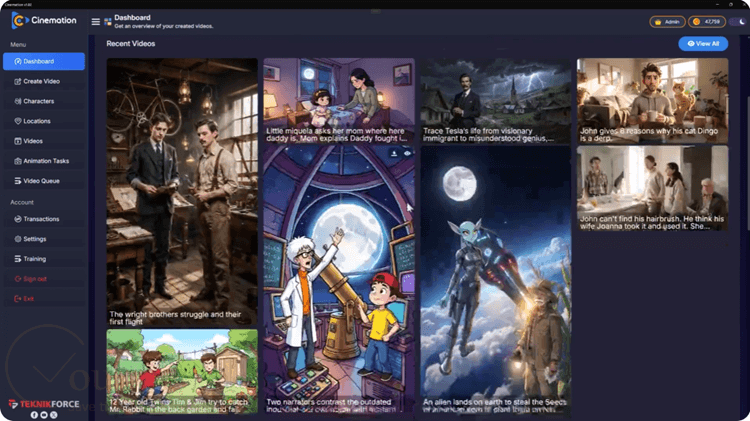Click the download icon on the moon observatory video
Screen dimensions: 750x421
point(394,154)
